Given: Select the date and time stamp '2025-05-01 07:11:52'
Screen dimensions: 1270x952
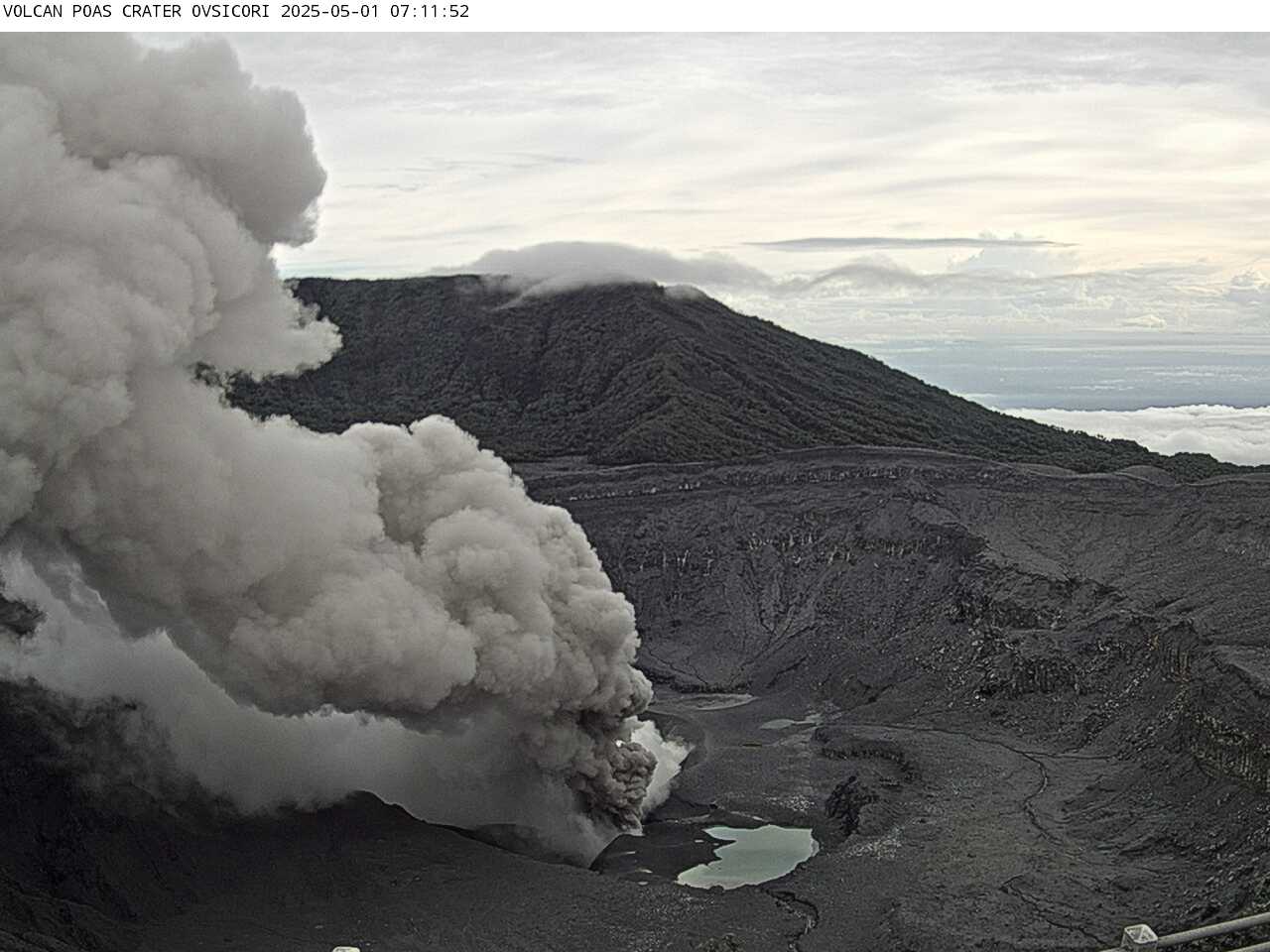Looking at the screenshot, I should point(375,12).
